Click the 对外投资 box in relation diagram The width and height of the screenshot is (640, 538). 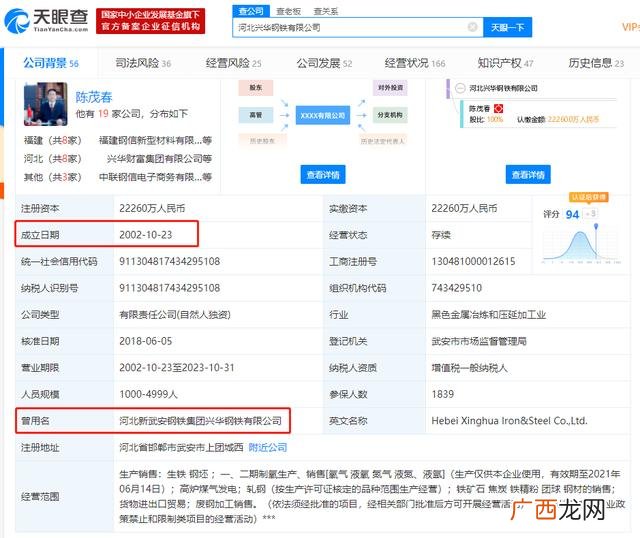point(390,88)
